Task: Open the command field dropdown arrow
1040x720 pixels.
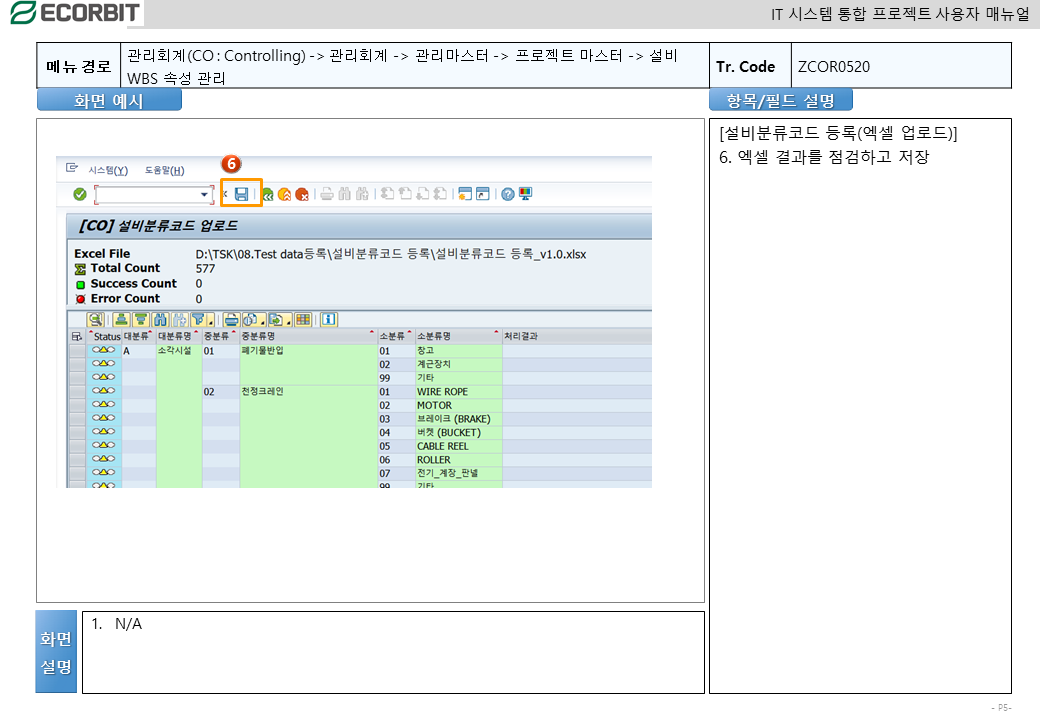Action: click(205, 194)
